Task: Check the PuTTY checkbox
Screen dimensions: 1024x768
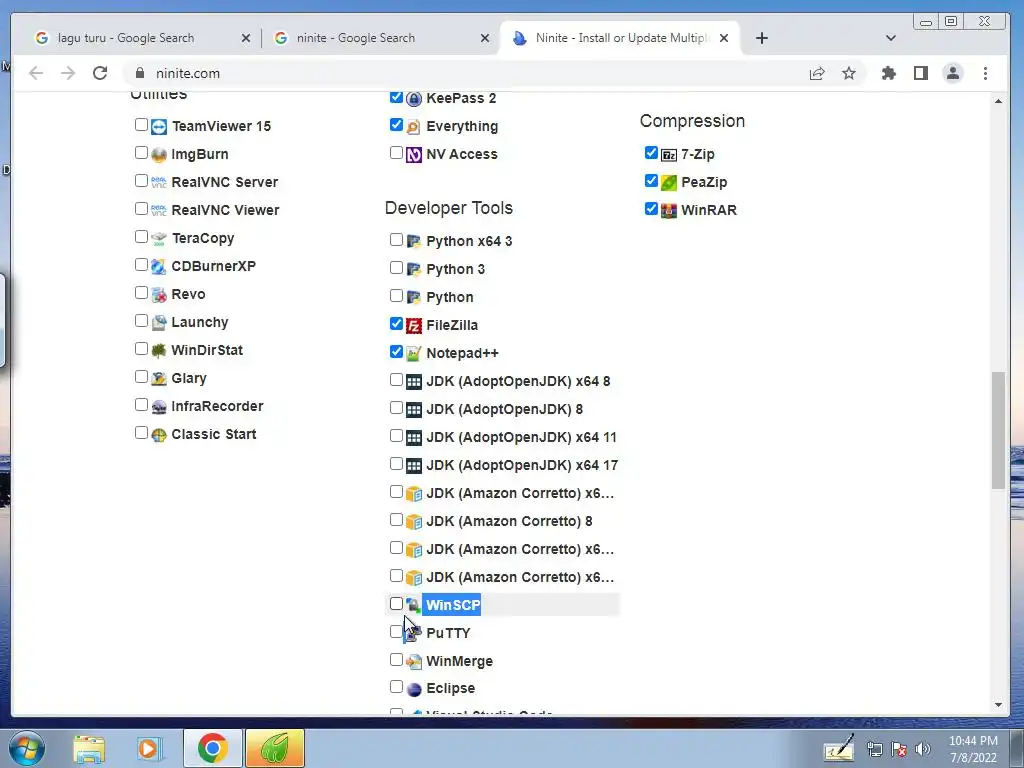Action: (396, 632)
